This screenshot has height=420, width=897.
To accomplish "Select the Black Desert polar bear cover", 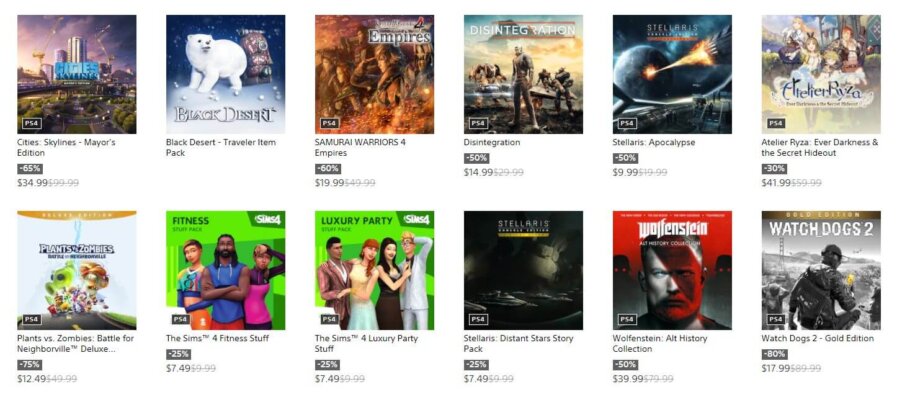I will point(225,74).
